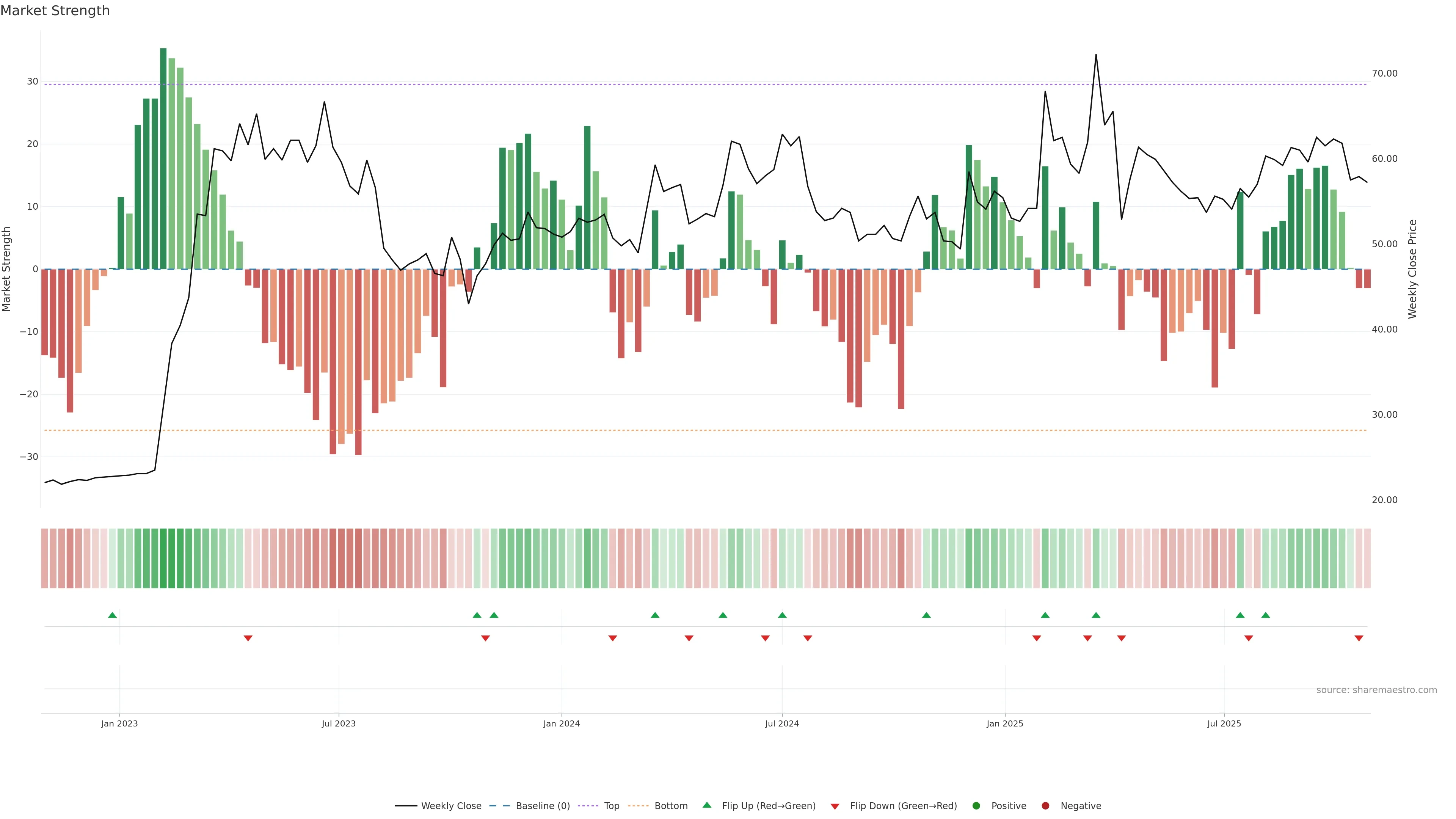1456x819 pixels.
Task: Click the dark red Negative legend dot
Action: [x=1045, y=805]
